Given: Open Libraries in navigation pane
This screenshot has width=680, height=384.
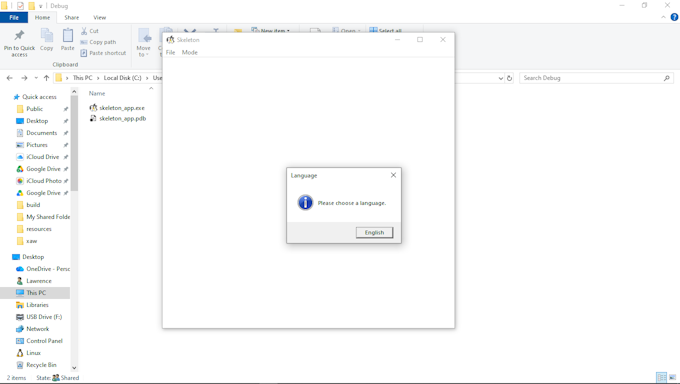Looking at the screenshot, I should 33,305.
